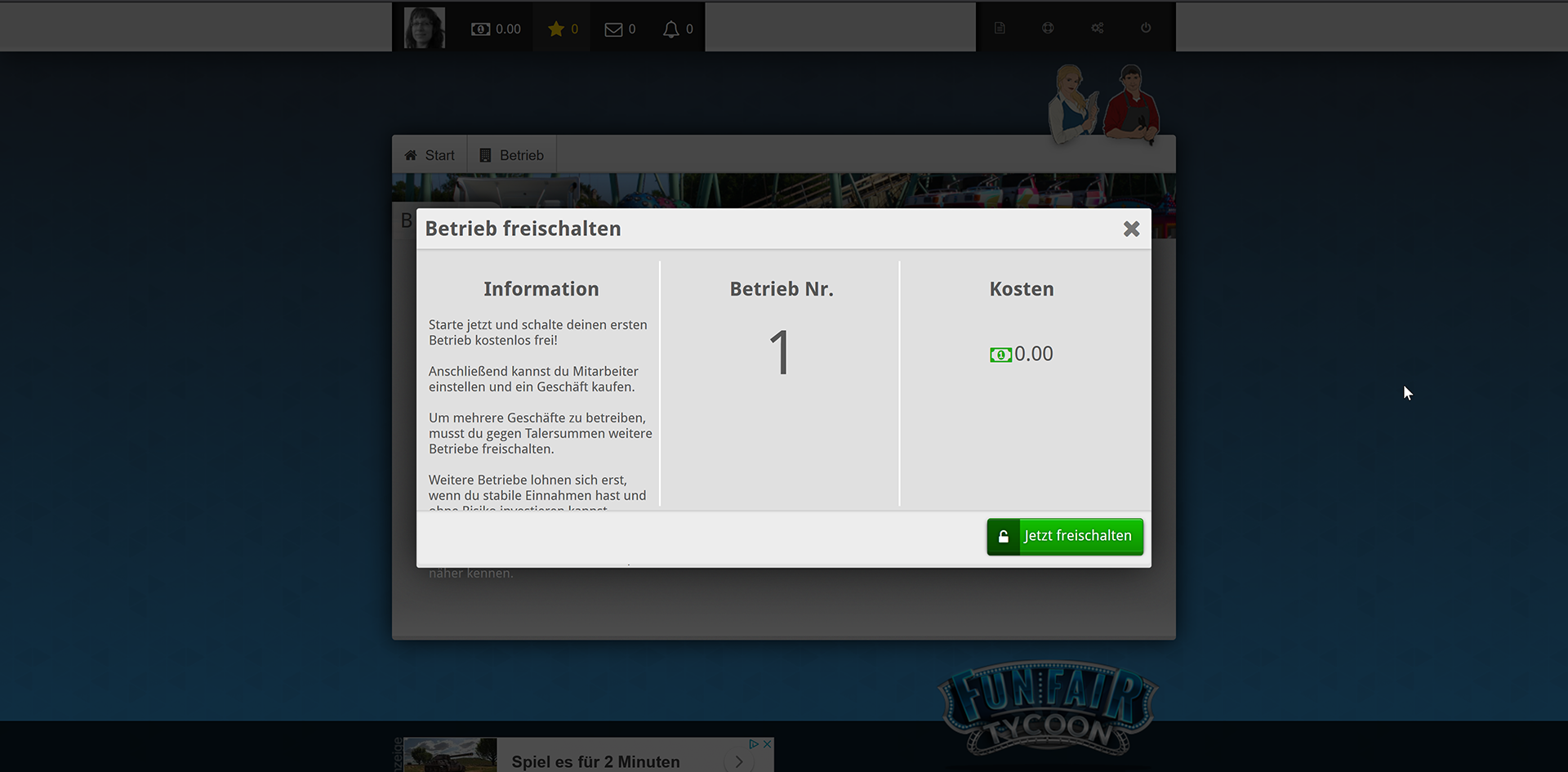The image size is (1568, 772).
Task: Switch to the Betrieb tab
Action: (512, 155)
